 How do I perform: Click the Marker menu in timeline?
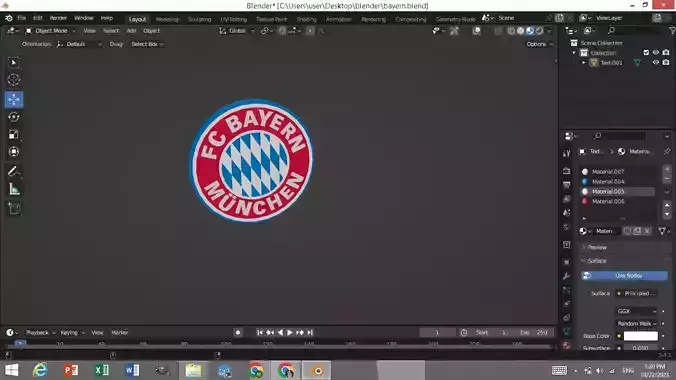(x=119, y=333)
